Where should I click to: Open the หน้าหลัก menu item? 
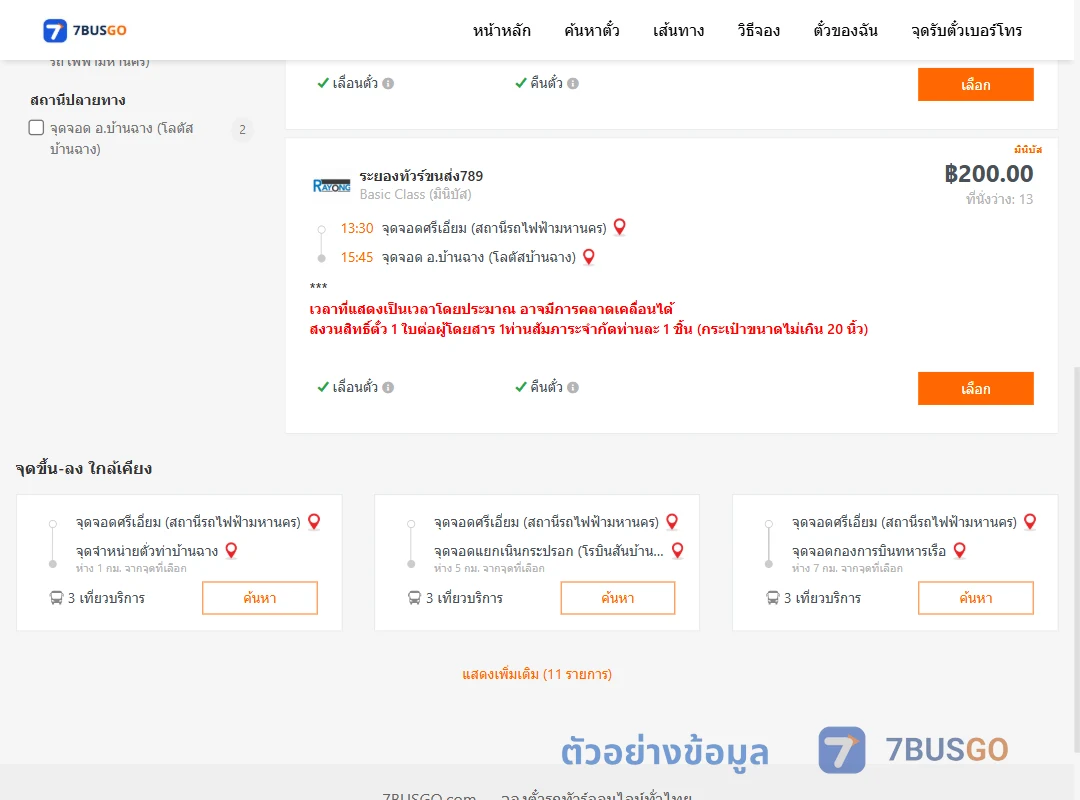[x=501, y=30]
